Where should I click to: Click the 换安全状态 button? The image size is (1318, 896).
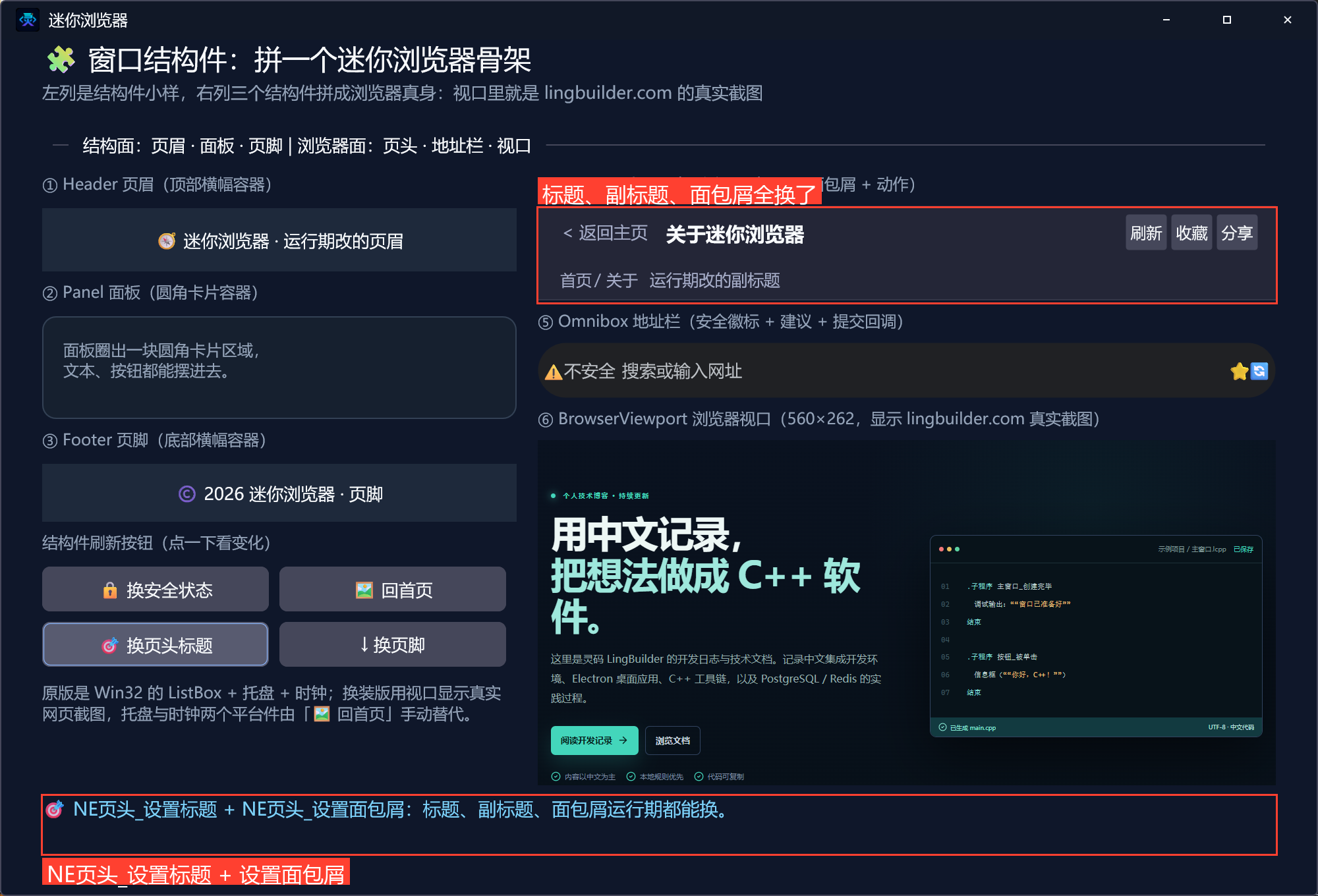156,589
